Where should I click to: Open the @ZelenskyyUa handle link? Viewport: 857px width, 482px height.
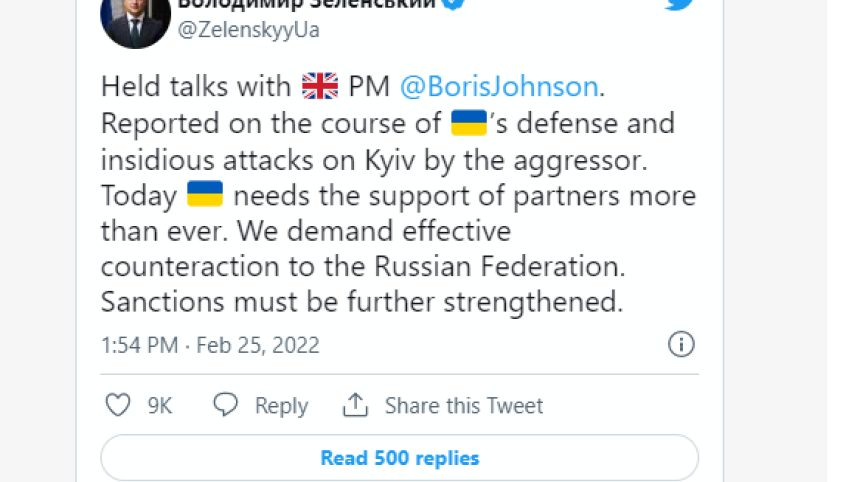[248, 30]
